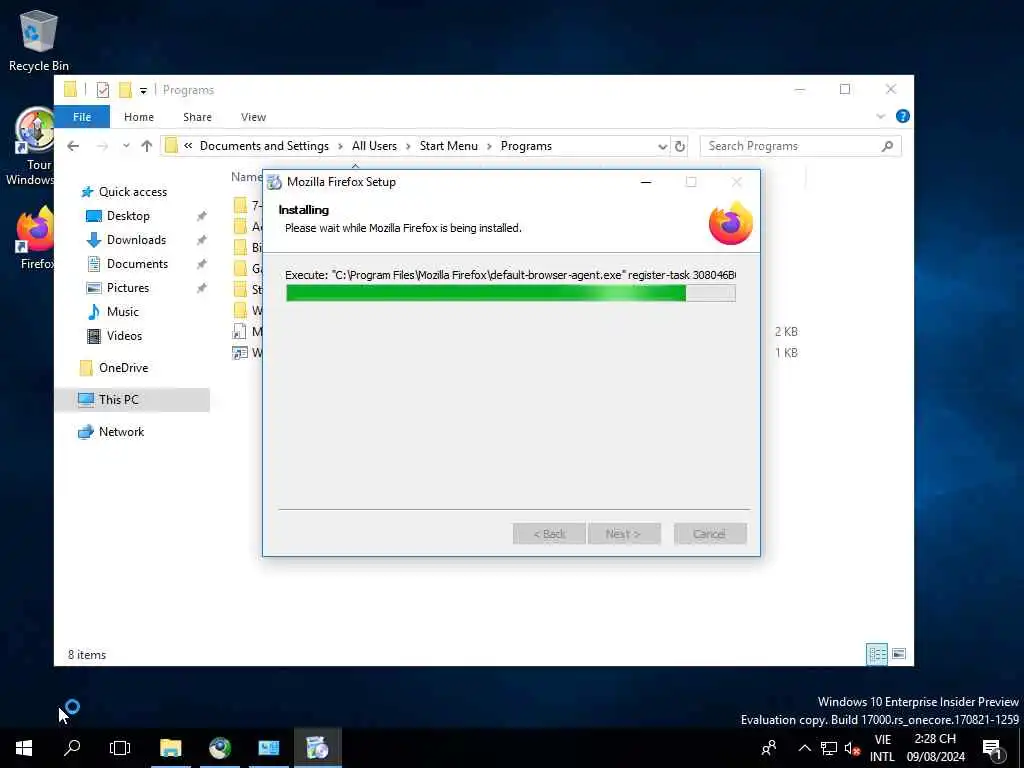The height and width of the screenshot is (768, 1024).
Task: Open Customize Quick Access Toolbar dropdown
Action: (x=143, y=91)
